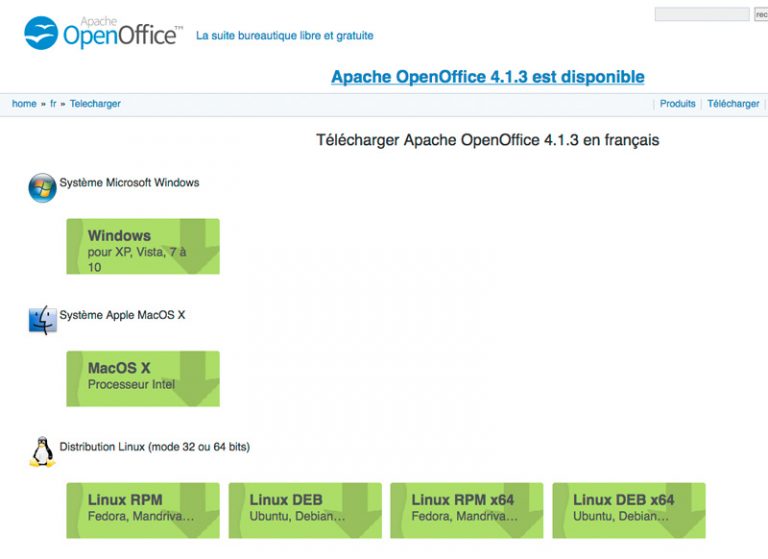Download the Linux DEB 32-bit package
This screenshot has width=768, height=559.
(x=305, y=510)
